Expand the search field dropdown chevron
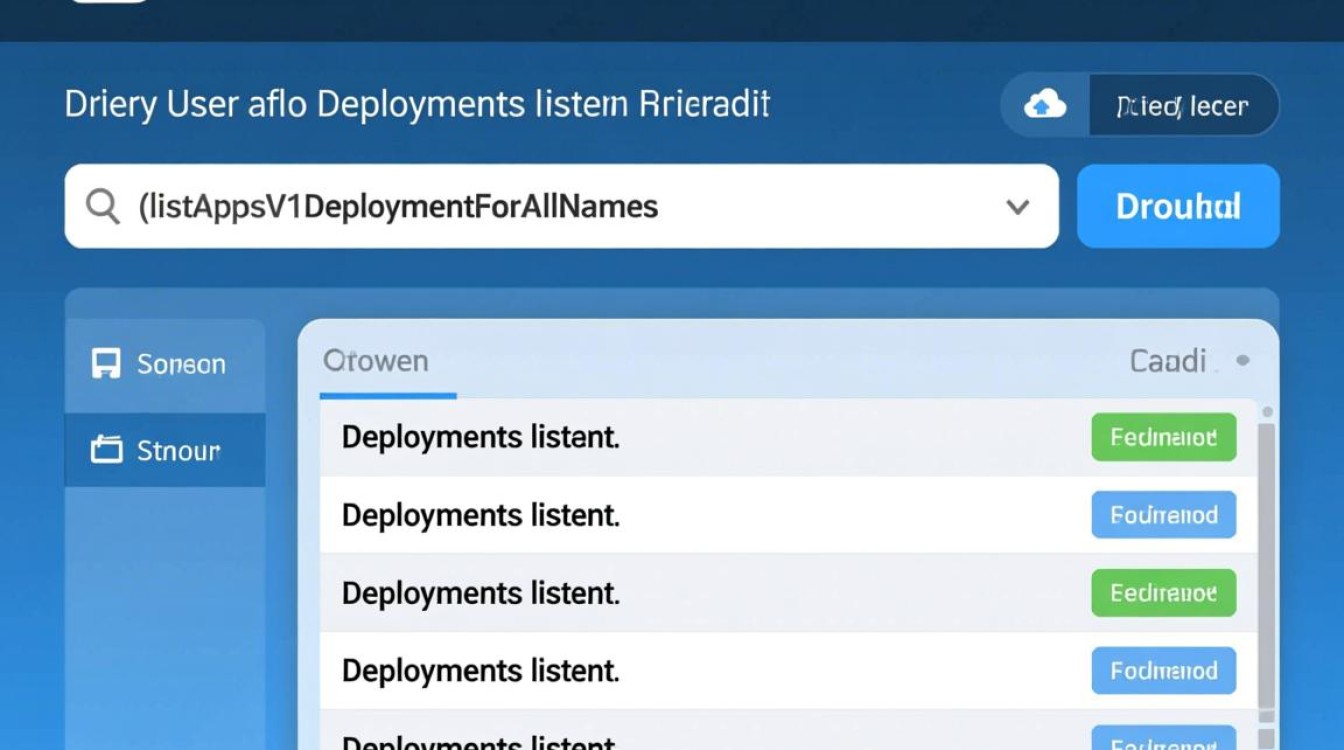 pyautogui.click(x=1017, y=207)
